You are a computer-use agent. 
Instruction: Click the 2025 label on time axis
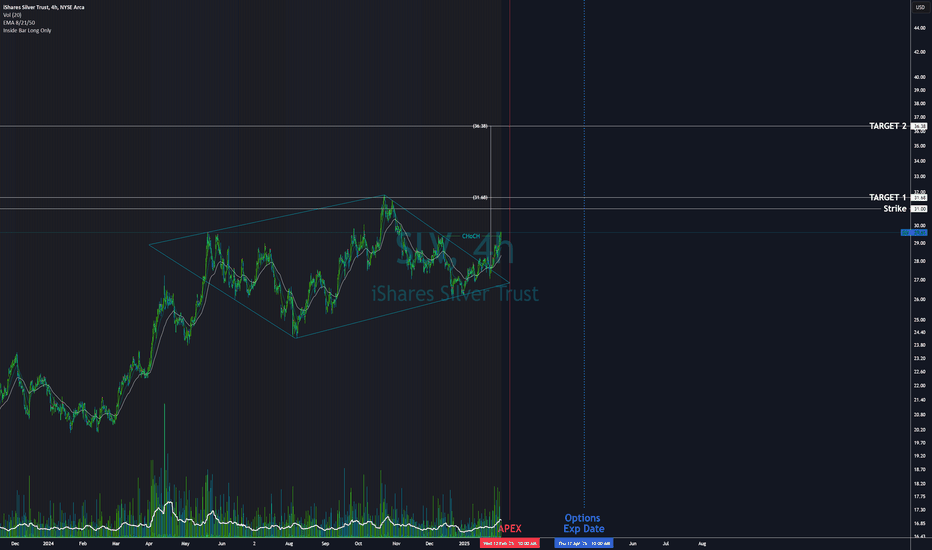coord(464,543)
